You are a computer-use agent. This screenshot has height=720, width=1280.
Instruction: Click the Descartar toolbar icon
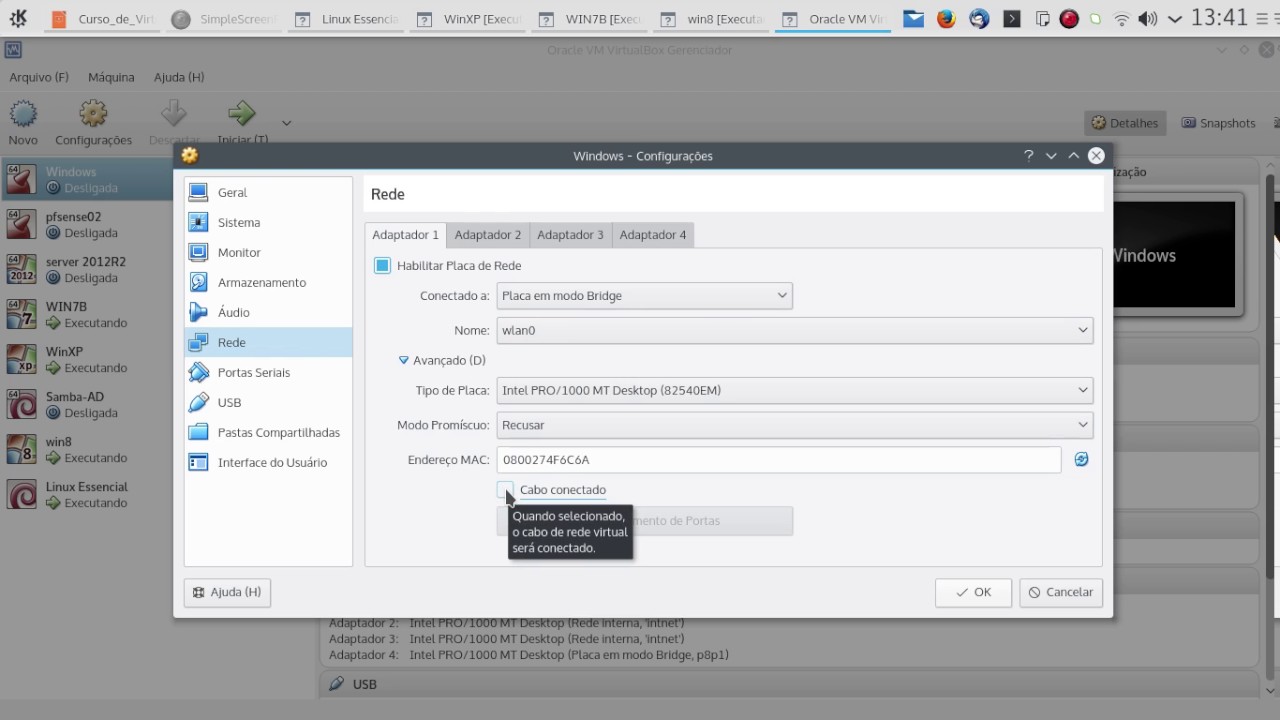[x=174, y=122]
